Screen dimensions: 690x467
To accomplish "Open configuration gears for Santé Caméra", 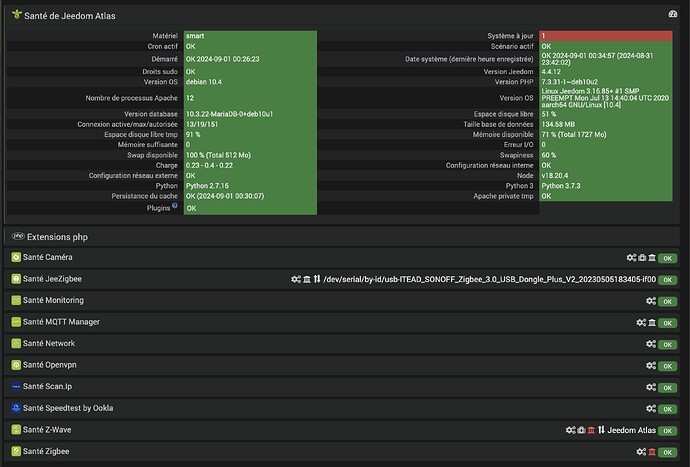I will [632, 257].
